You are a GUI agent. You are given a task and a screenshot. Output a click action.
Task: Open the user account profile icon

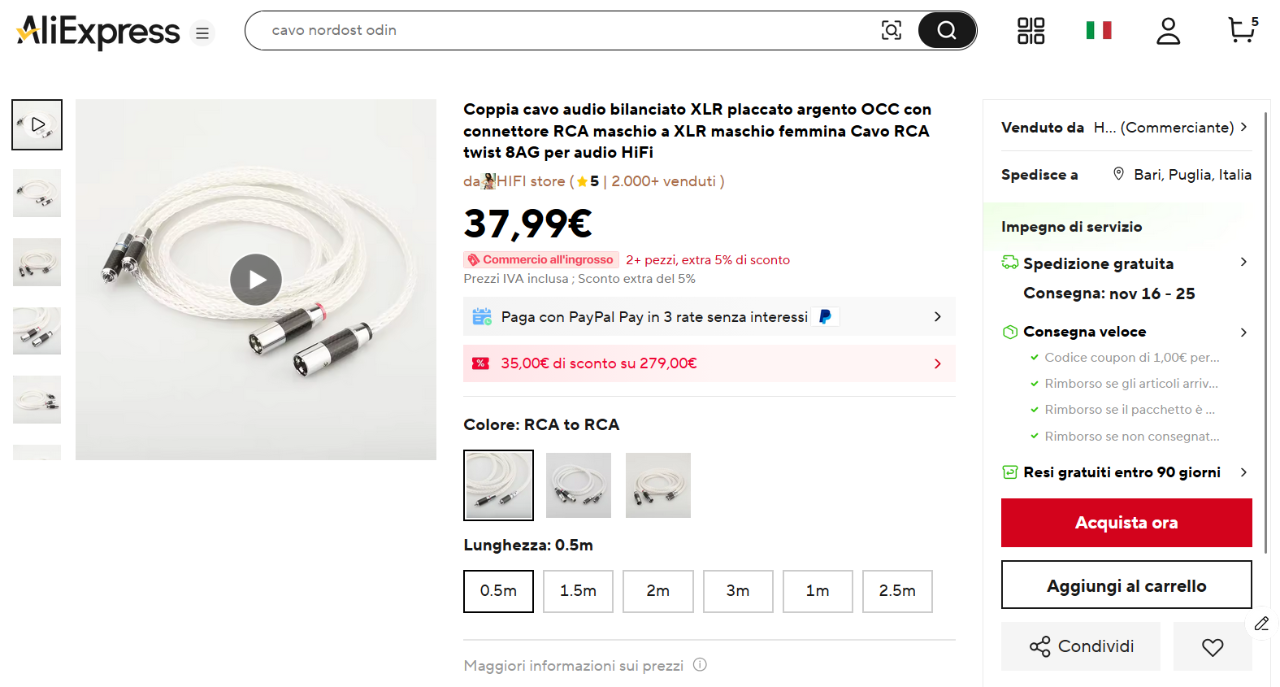click(1168, 31)
